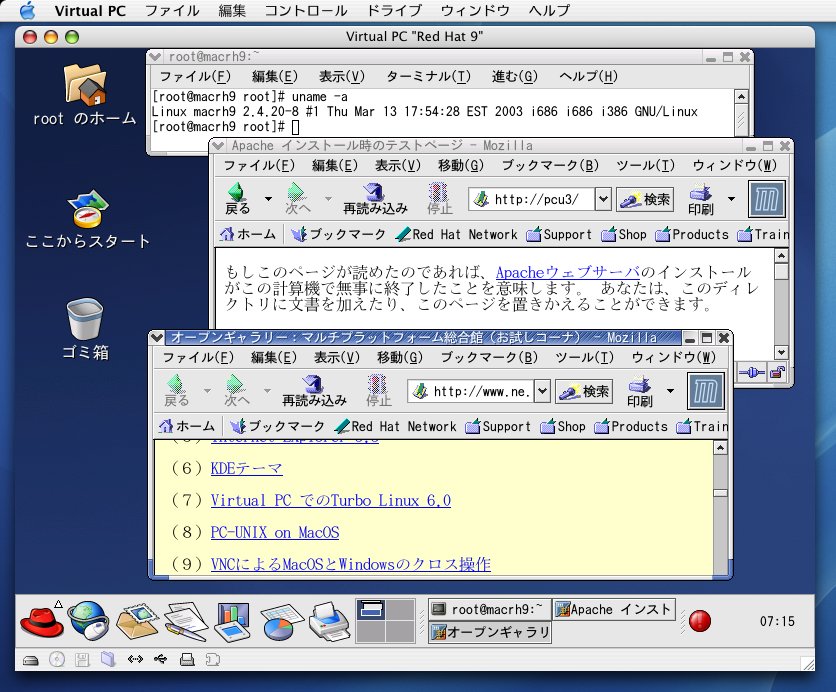Click the Mozilla throbber logo in the Apache window

coord(767,199)
